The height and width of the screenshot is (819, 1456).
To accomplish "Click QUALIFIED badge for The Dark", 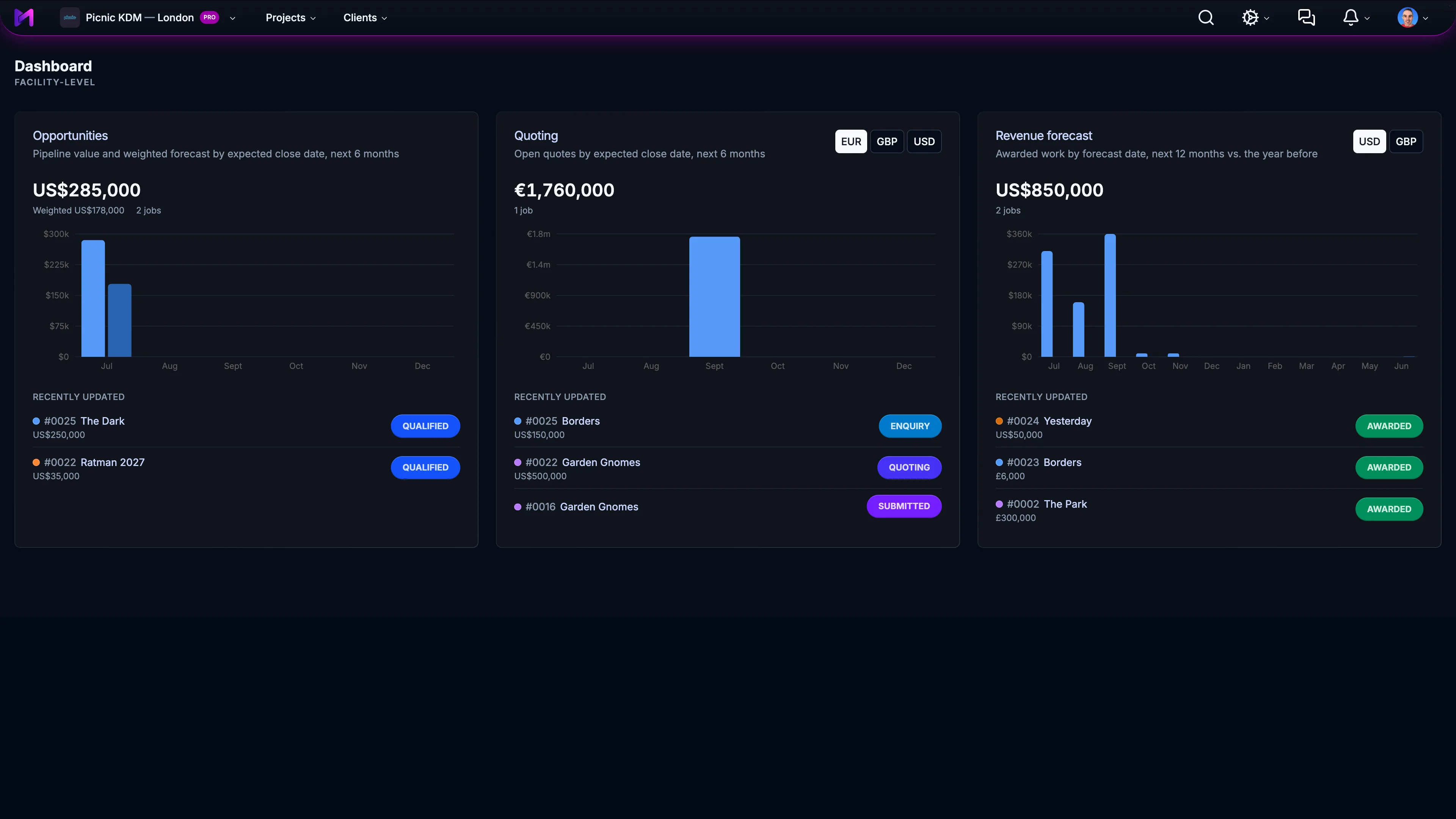I will [425, 426].
